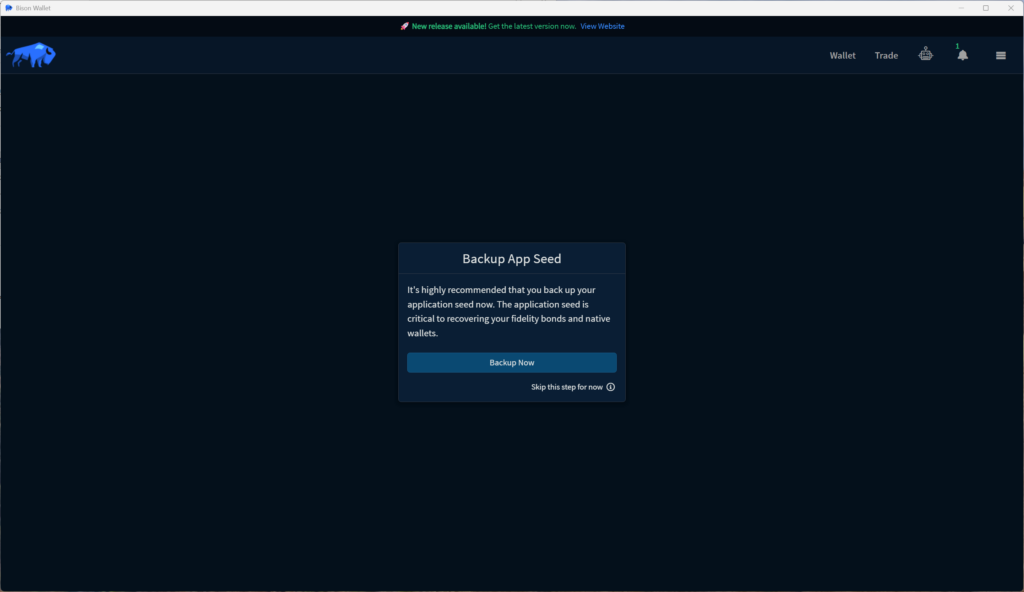Click "Get the latest version now" text
The width and height of the screenshot is (1024, 592).
531,26
